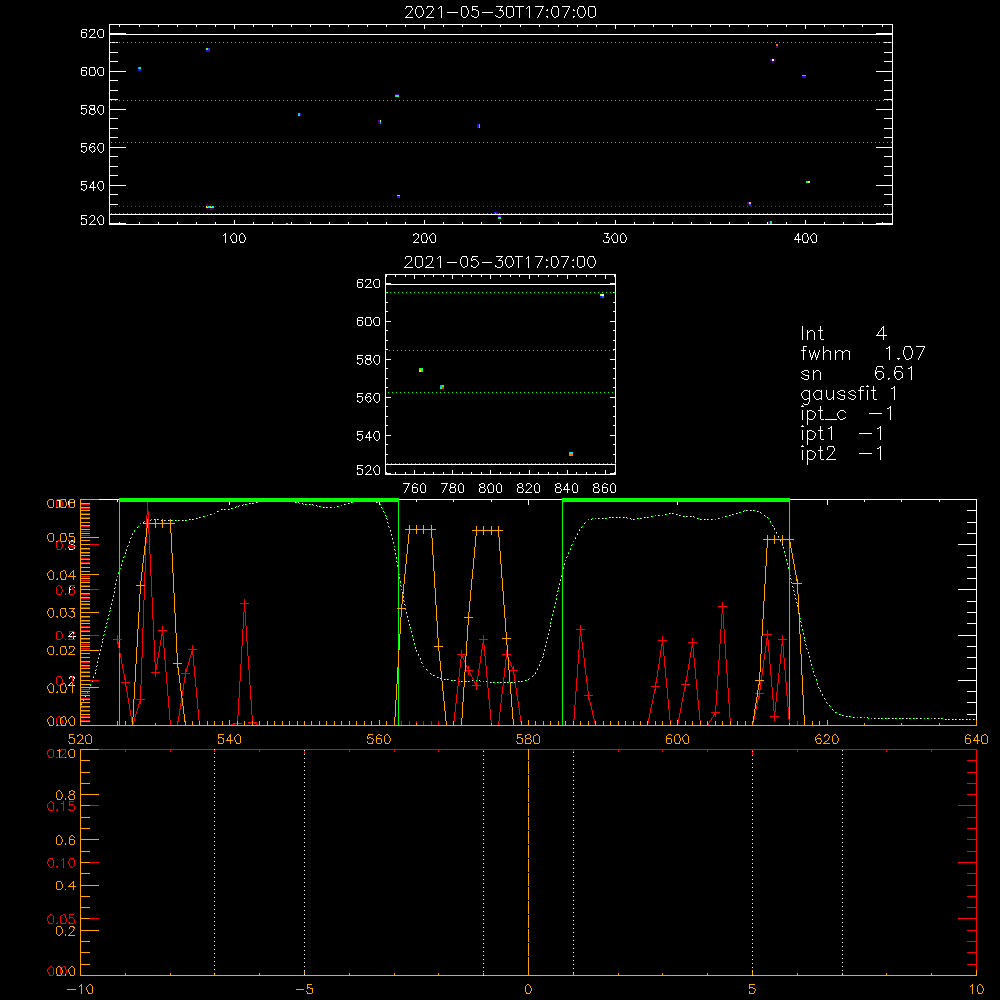Image resolution: width=1000 pixels, height=1000 pixels.
Task: Click x-axis label 800 on middle plot
Action: tap(490, 489)
